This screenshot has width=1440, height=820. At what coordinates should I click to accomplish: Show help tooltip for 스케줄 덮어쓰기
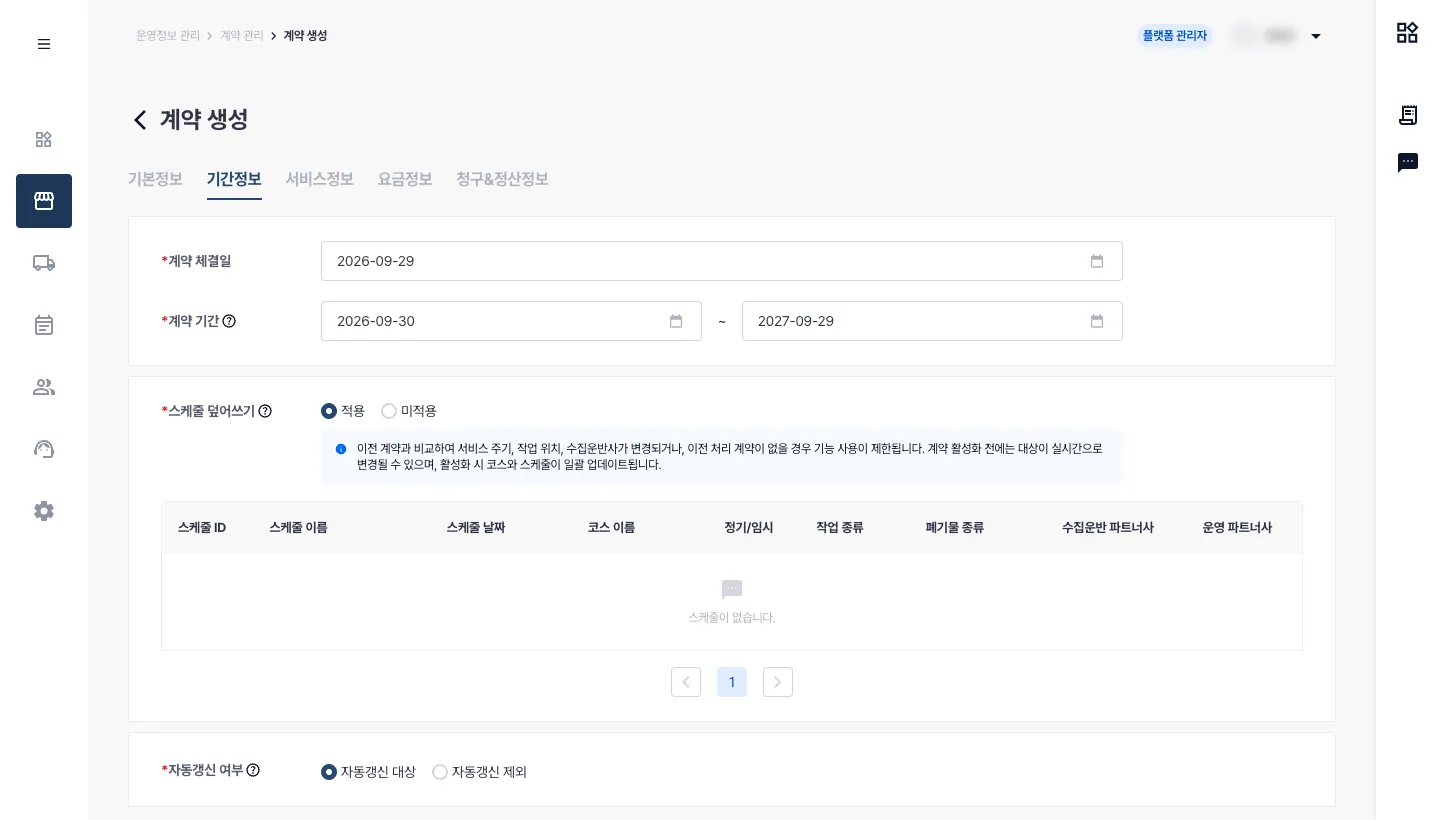(265, 410)
